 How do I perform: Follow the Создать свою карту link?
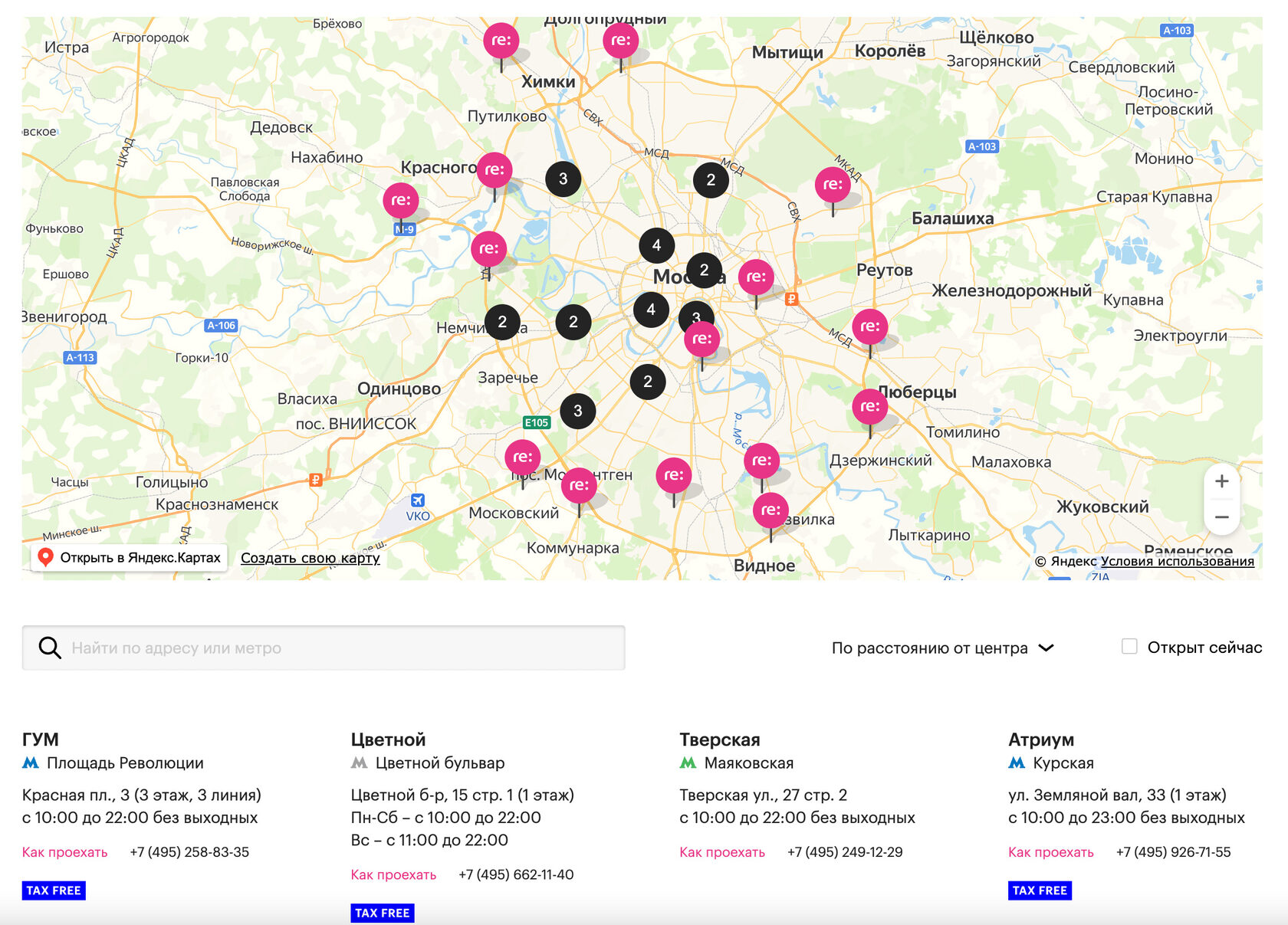click(310, 558)
